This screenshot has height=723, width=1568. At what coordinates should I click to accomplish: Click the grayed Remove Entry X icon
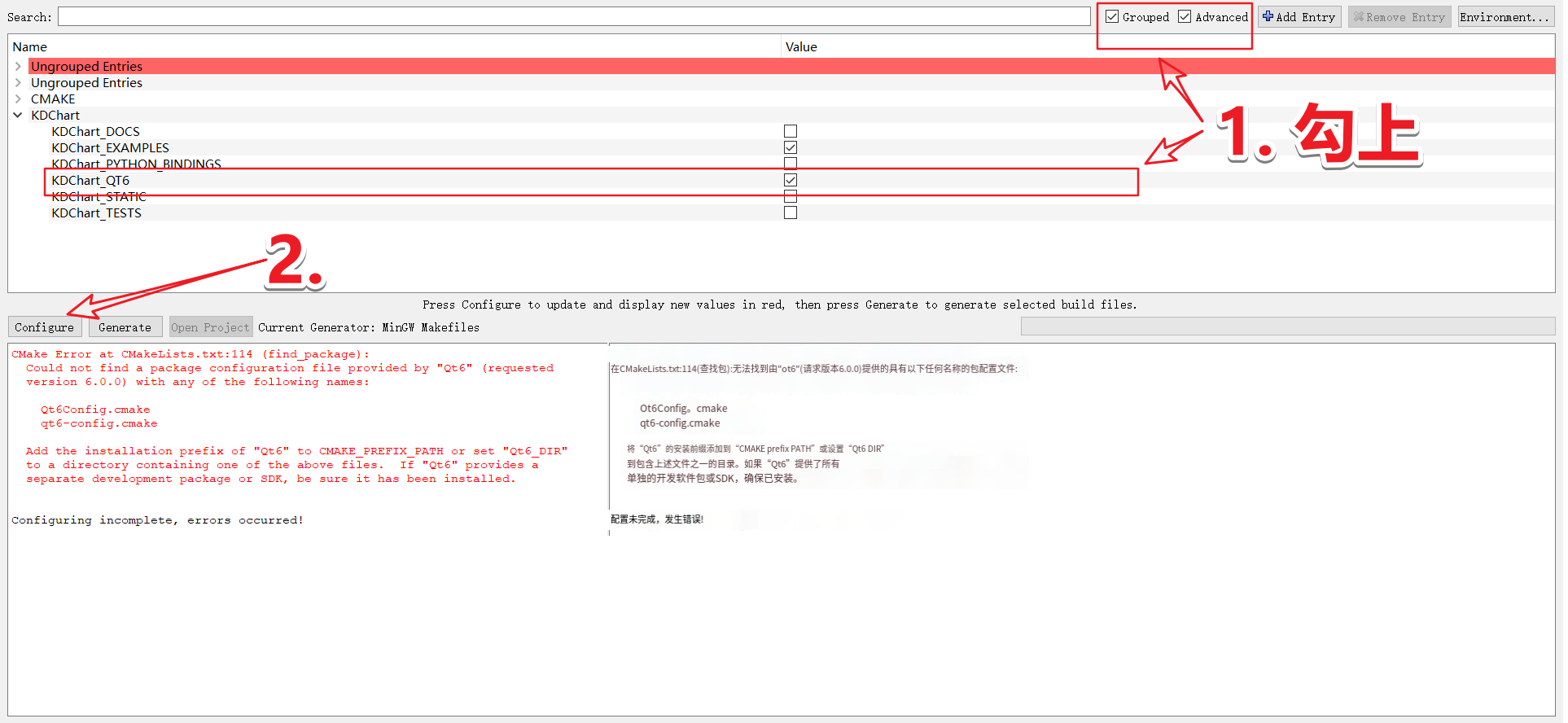click(1358, 16)
